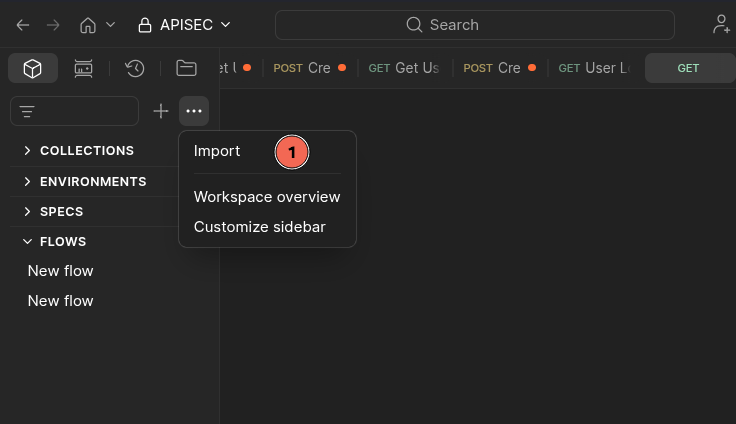736x424 pixels.
Task: Choose Workspace overview from the menu
Action: point(267,197)
